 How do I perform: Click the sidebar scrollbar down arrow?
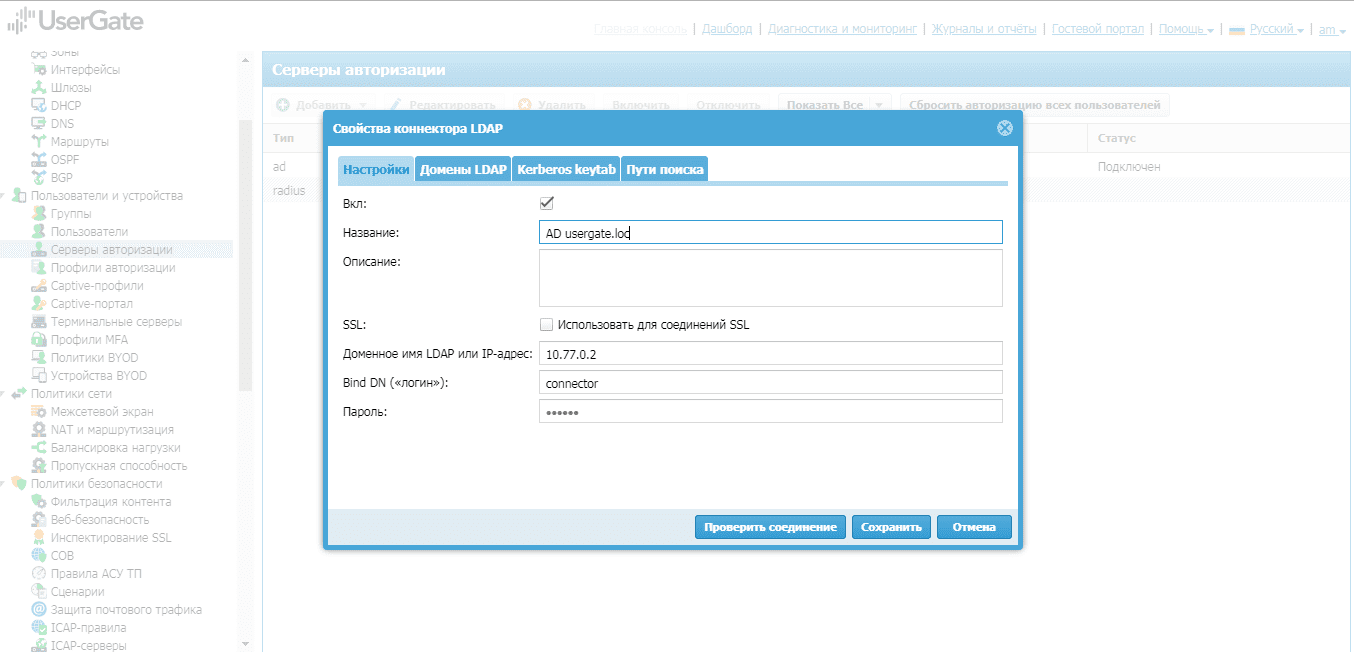pyautogui.click(x=245, y=643)
